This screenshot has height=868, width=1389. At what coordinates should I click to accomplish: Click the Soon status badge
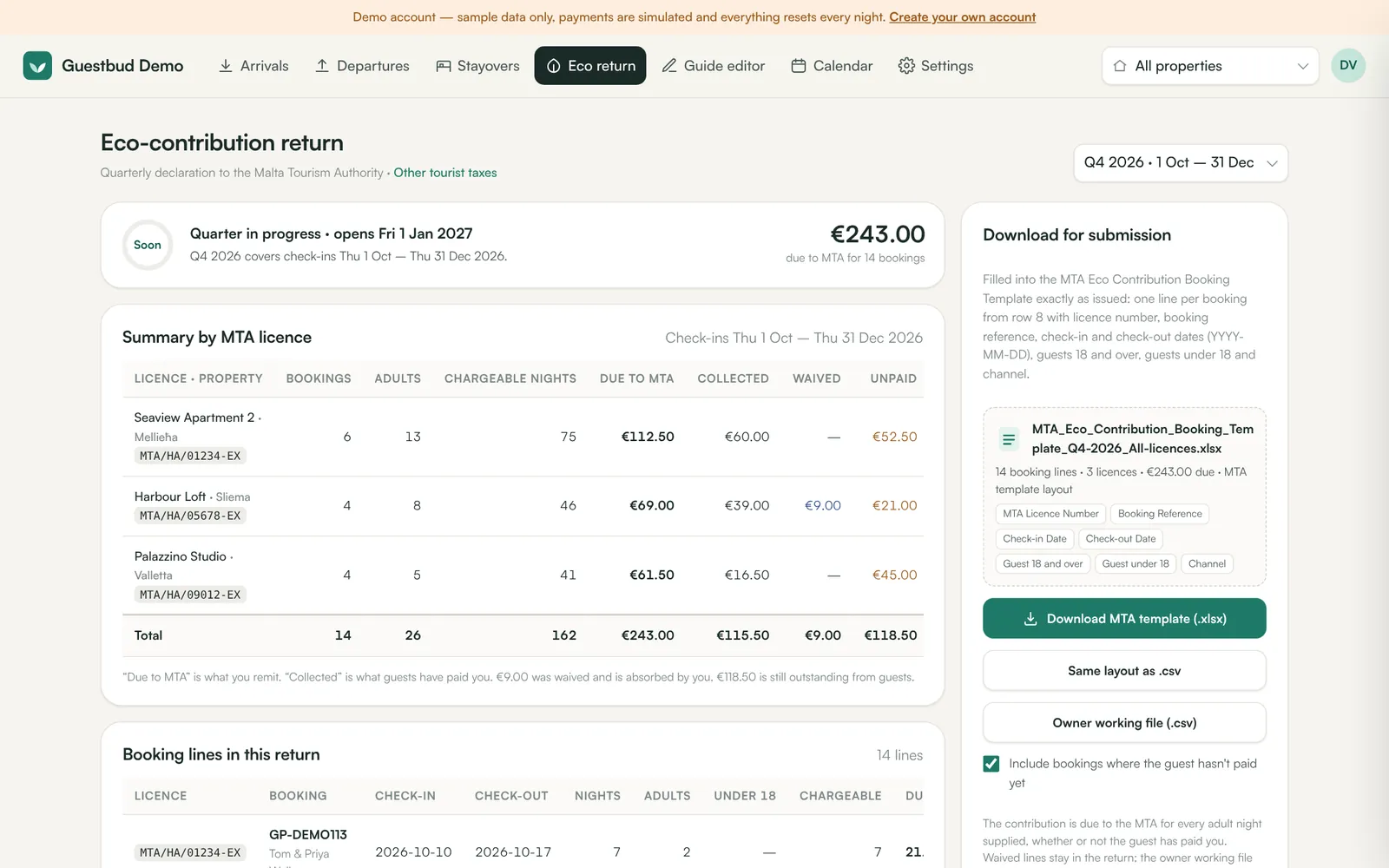pos(148,245)
